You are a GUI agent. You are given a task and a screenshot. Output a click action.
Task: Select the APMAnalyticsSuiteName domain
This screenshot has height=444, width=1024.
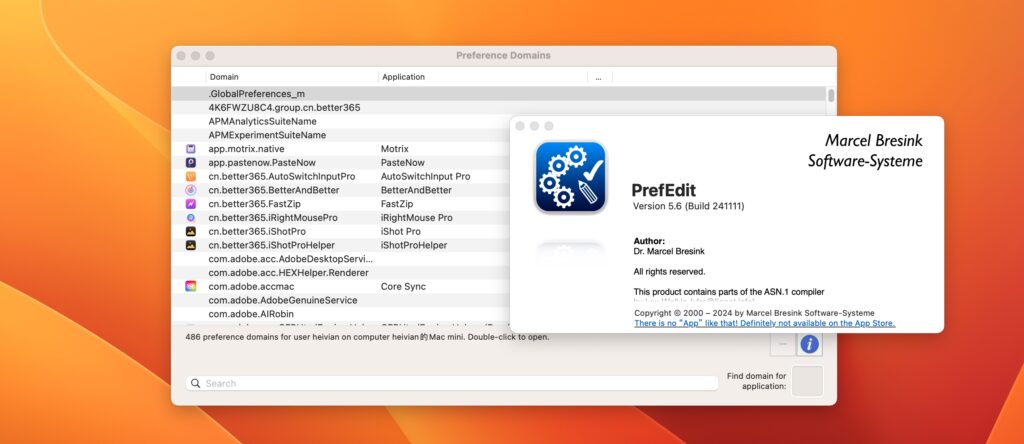click(263, 121)
